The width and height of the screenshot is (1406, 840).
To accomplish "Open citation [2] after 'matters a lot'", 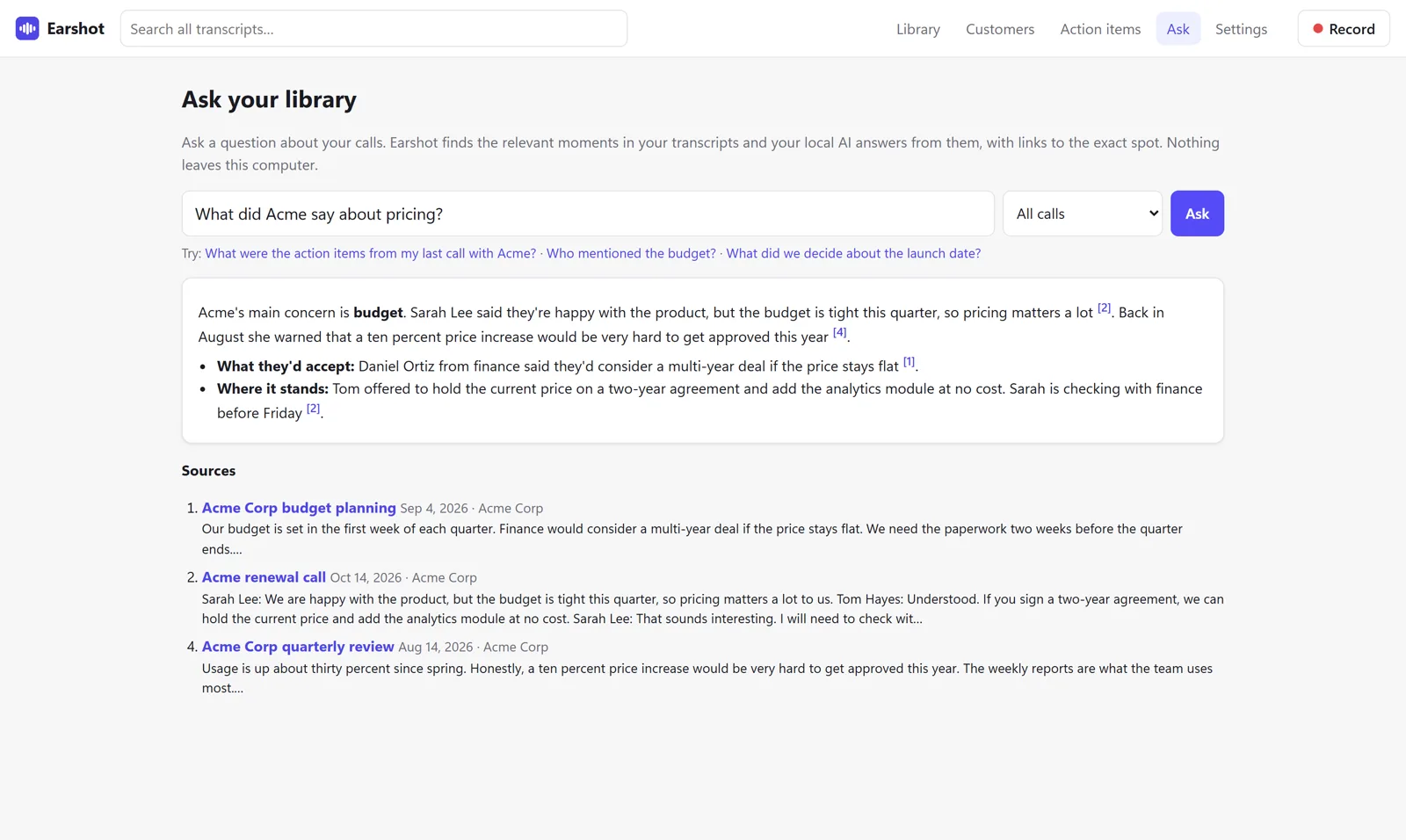I will 1104,308.
